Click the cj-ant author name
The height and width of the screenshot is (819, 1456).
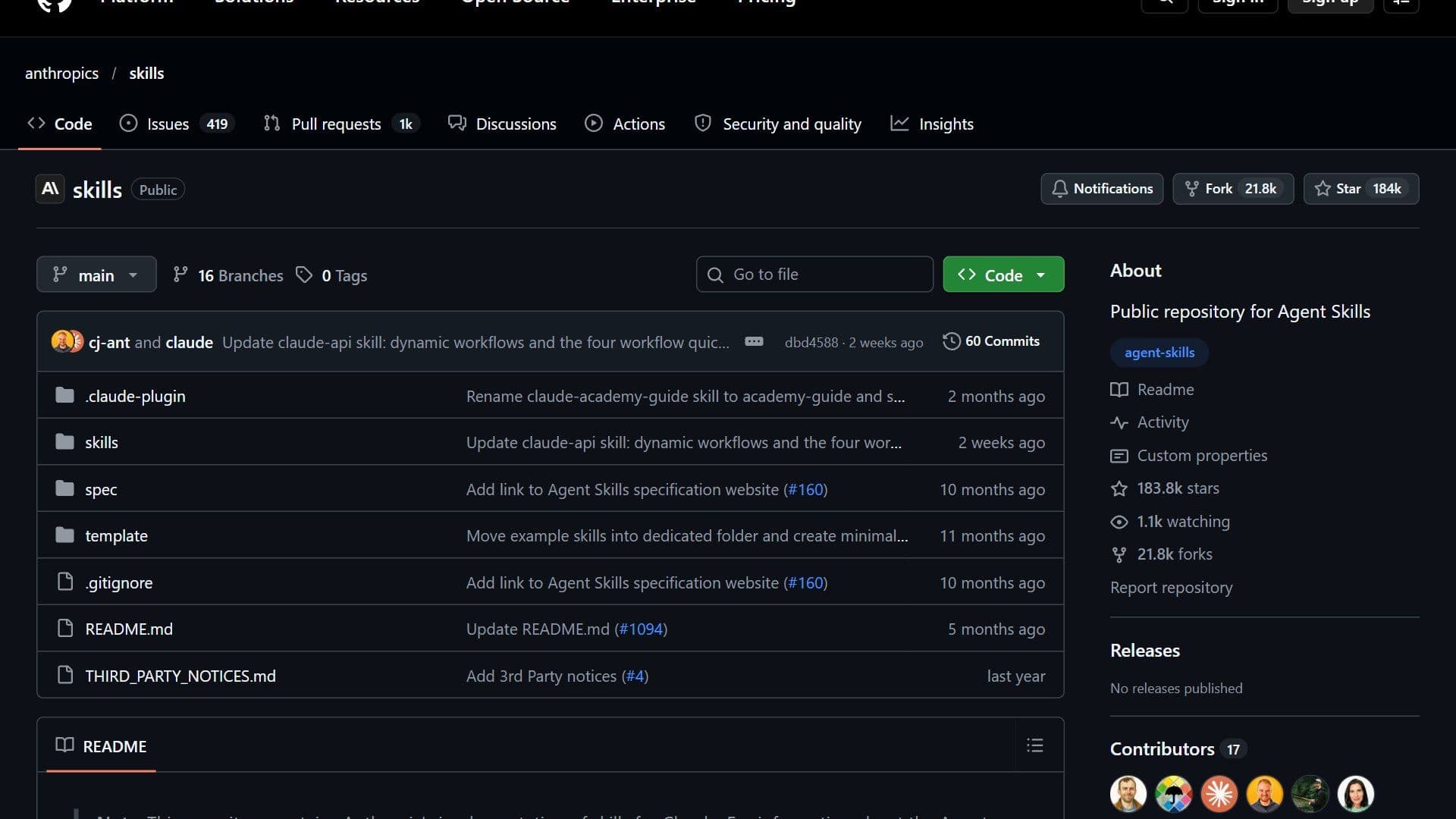pyautogui.click(x=109, y=342)
